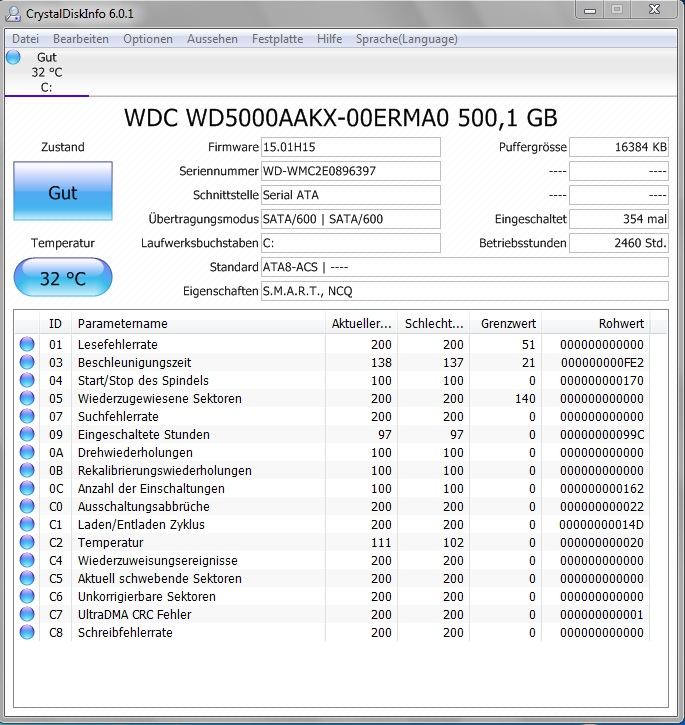
Task: Click status orb for Beschleunigungszeit row
Action: (27, 362)
